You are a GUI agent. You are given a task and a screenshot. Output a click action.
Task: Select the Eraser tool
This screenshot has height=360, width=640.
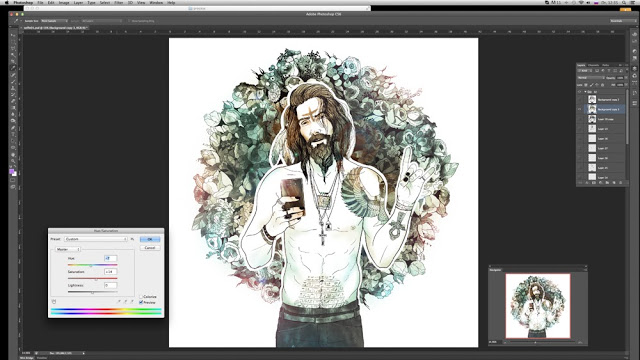click(13, 101)
